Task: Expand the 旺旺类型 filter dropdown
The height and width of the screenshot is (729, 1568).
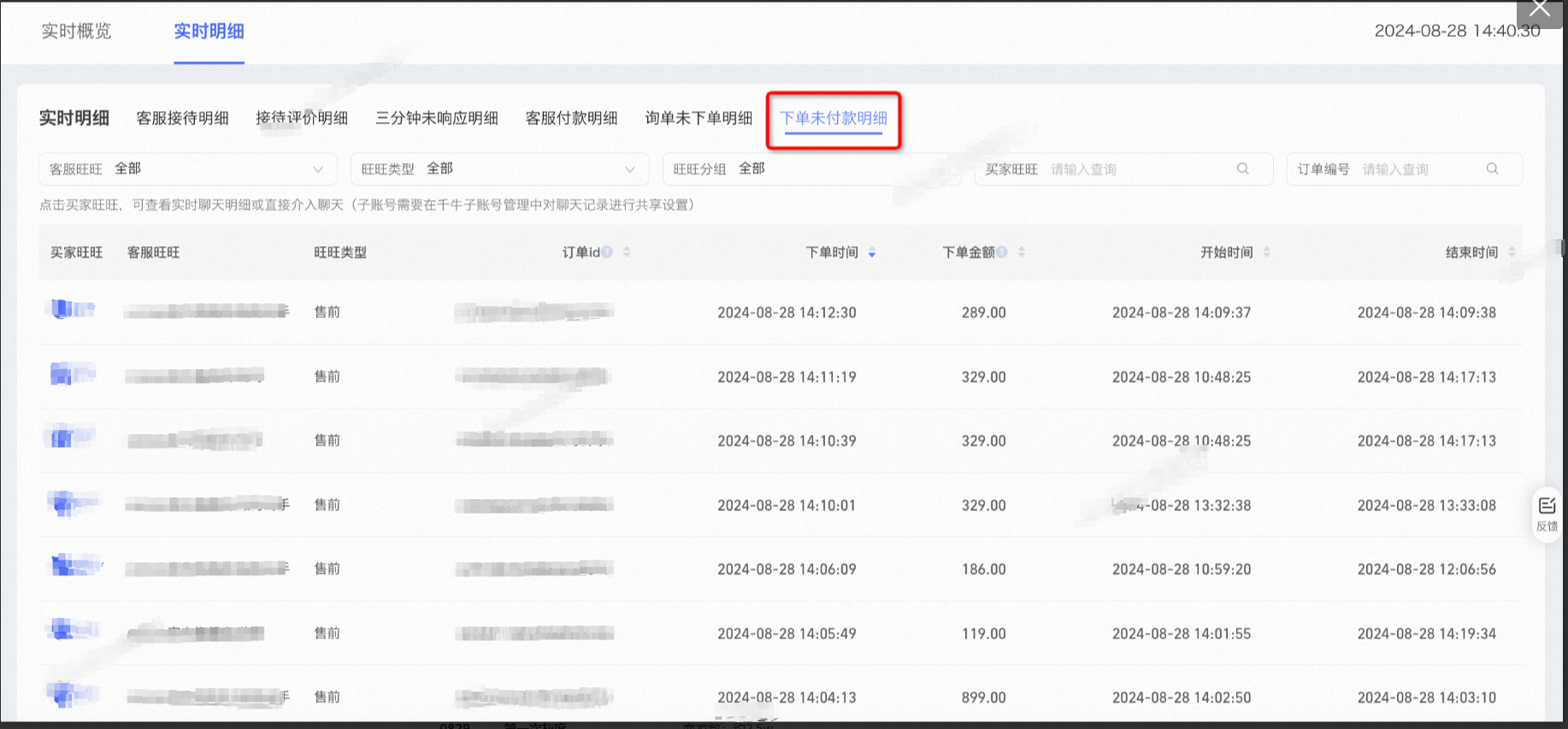Action: [500, 169]
